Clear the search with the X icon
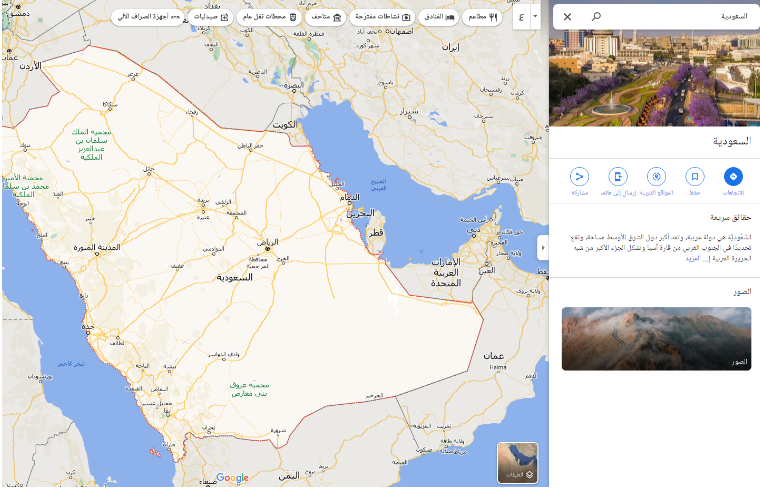 point(567,16)
